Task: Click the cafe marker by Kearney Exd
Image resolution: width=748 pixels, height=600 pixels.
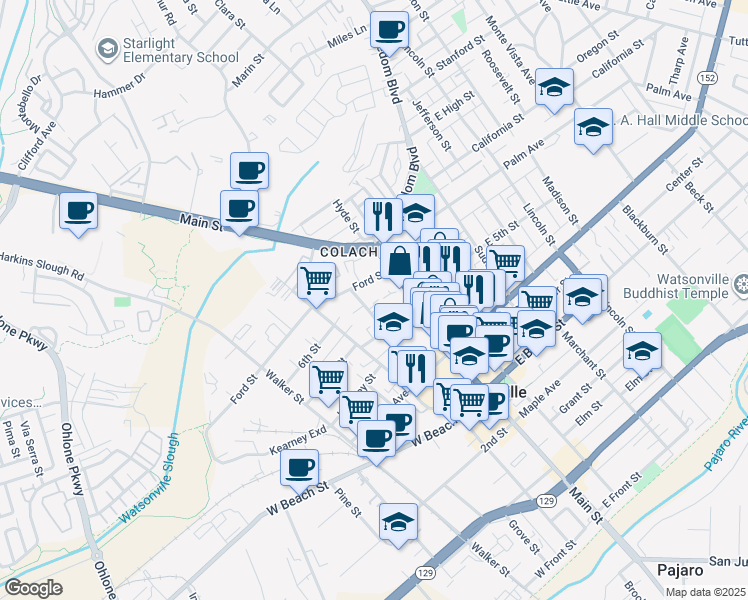Action: (x=299, y=466)
